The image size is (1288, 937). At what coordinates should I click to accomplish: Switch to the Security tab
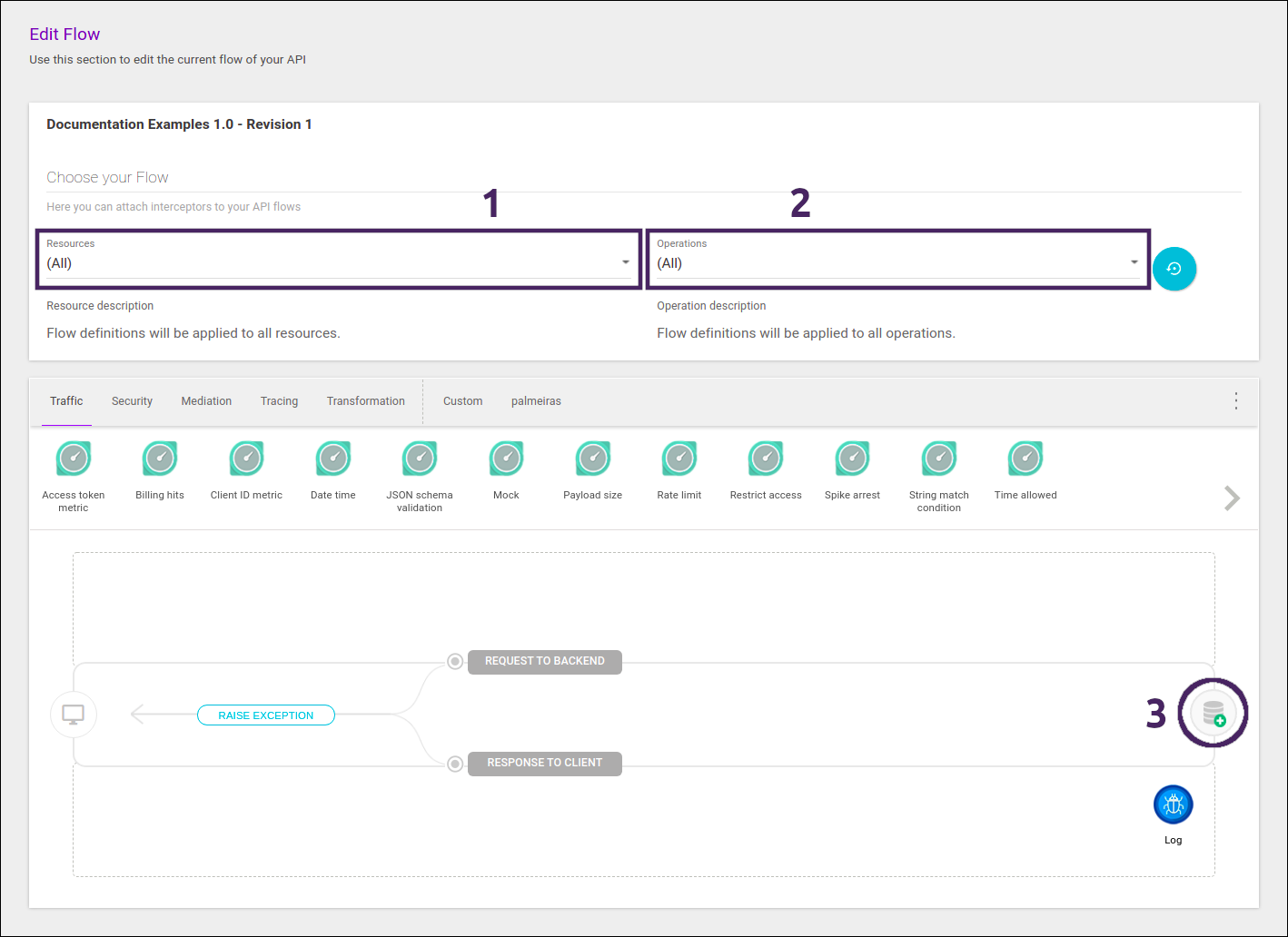pyautogui.click(x=132, y=401)
